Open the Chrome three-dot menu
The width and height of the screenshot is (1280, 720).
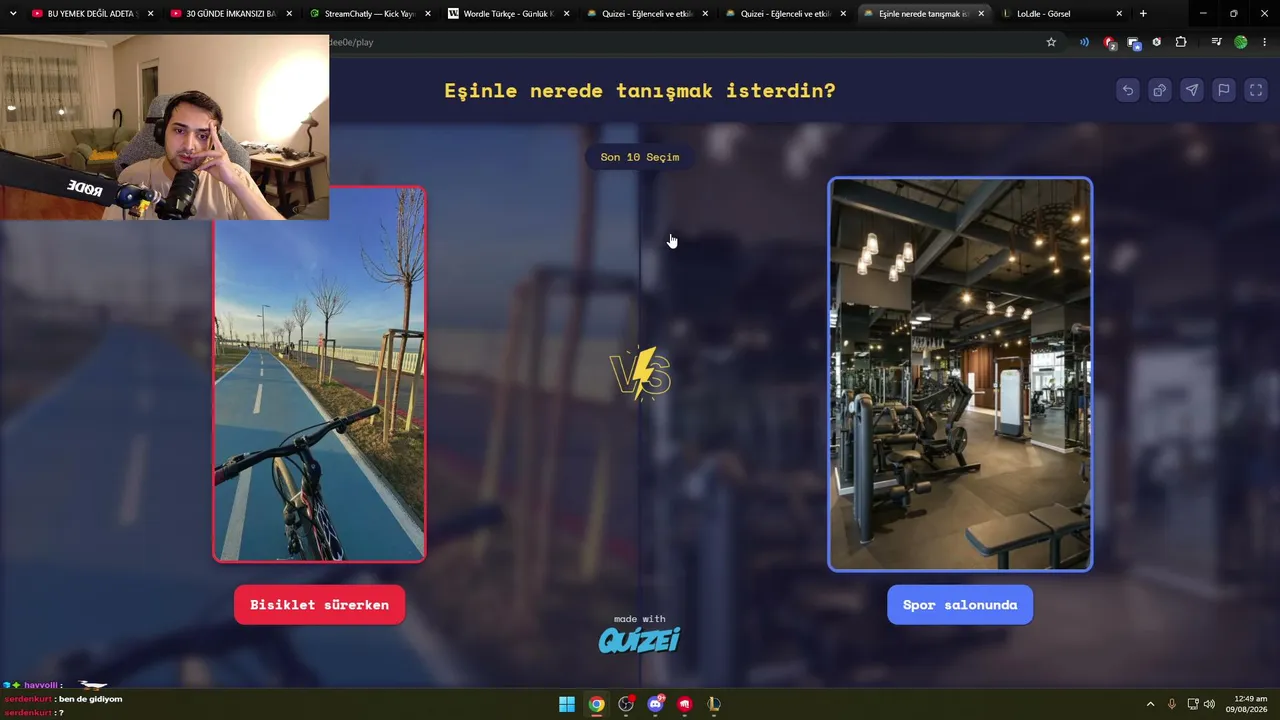tap(1264, 42)
